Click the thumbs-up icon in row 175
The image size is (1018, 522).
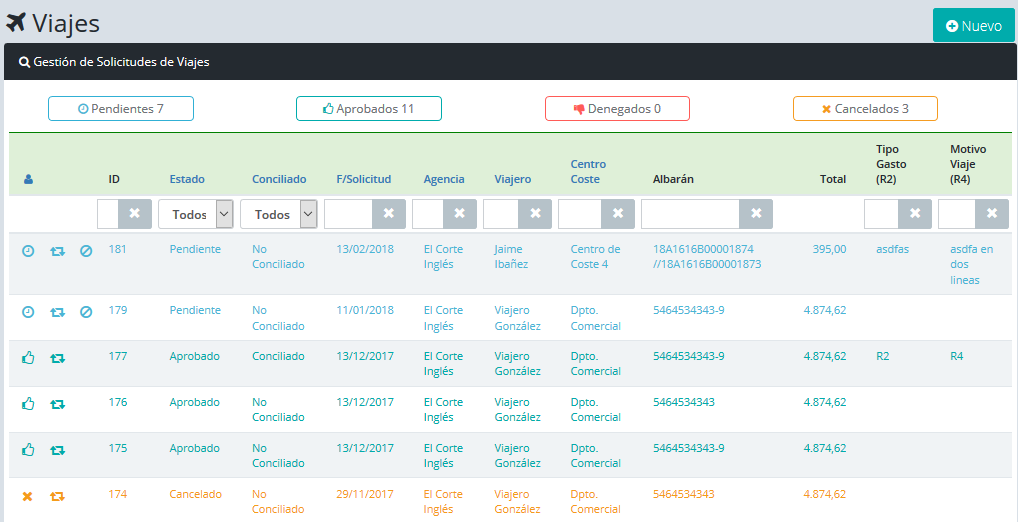point(28,449)
